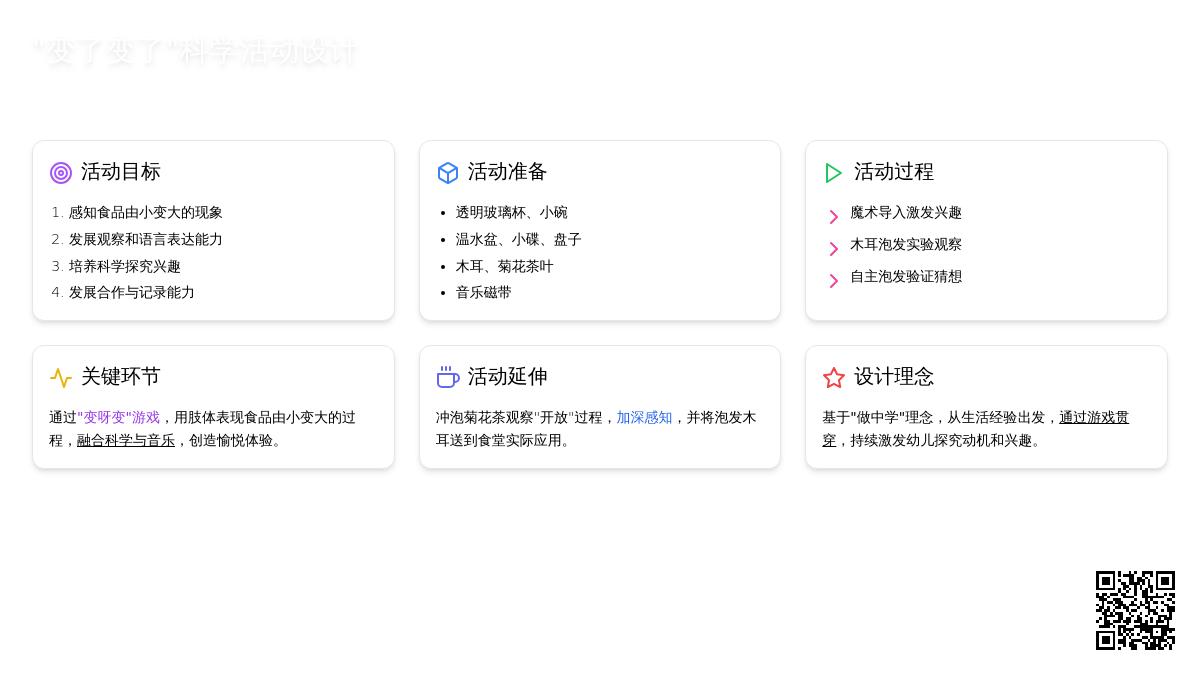Click the 活动目标 card heading

point(121,172)
